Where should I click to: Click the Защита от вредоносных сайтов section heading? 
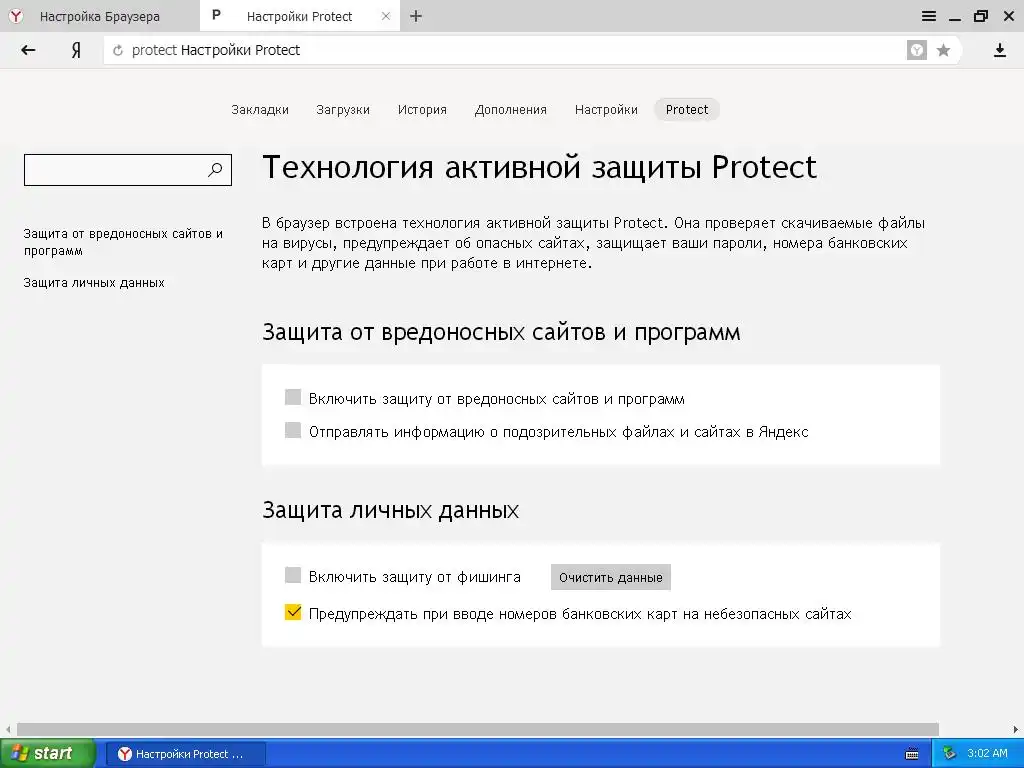(x=501, y=332)
